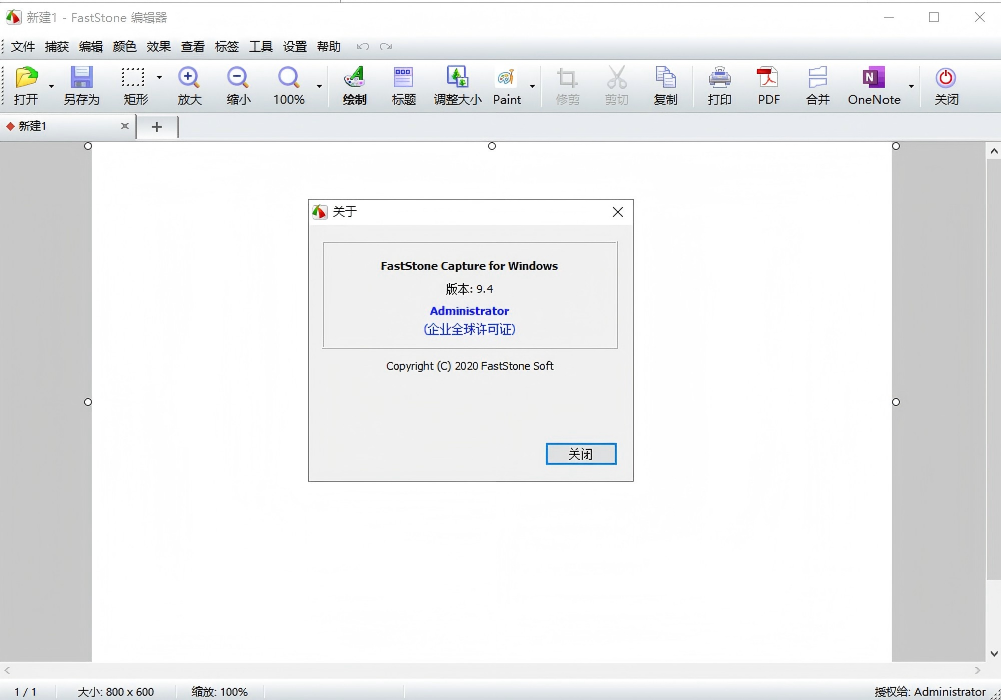
Task: Click the Copy (复制) toolbar icon
Action: coord(665,79)
